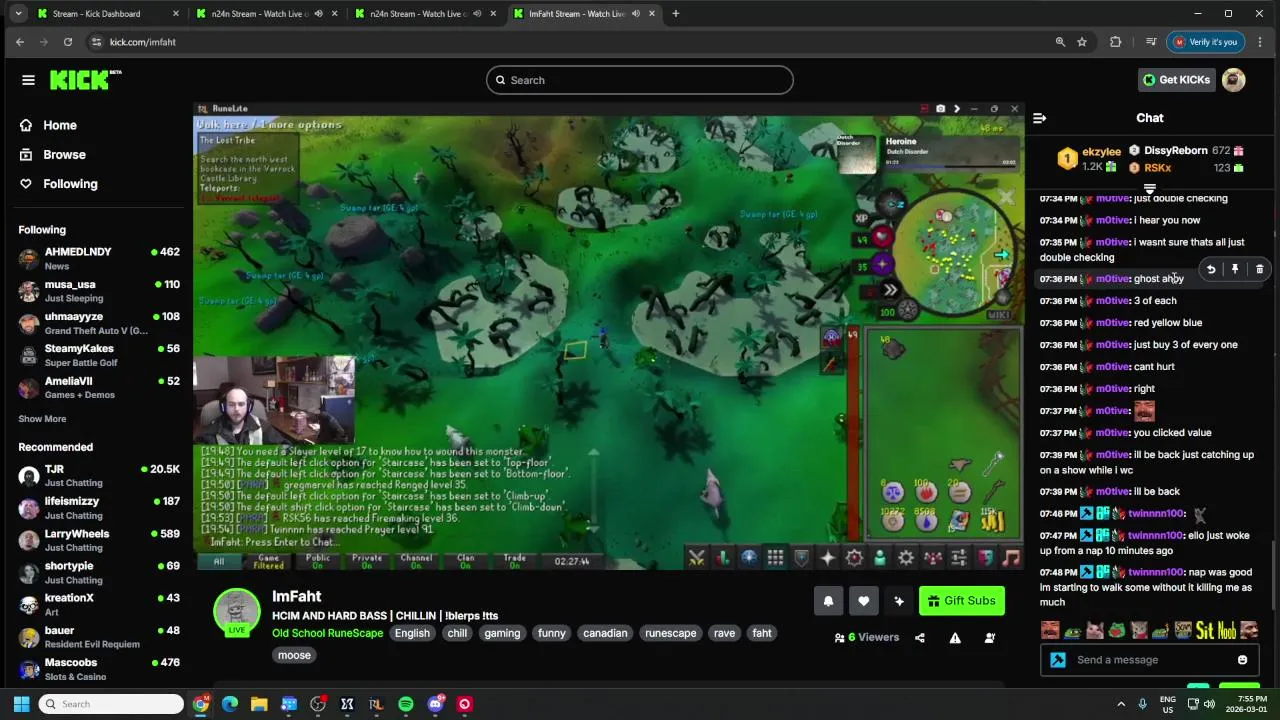Expand the gift leaderboard in chat
This screenshot has height=720, width=1280.
pyautogui.click(x=1150, y=189)
